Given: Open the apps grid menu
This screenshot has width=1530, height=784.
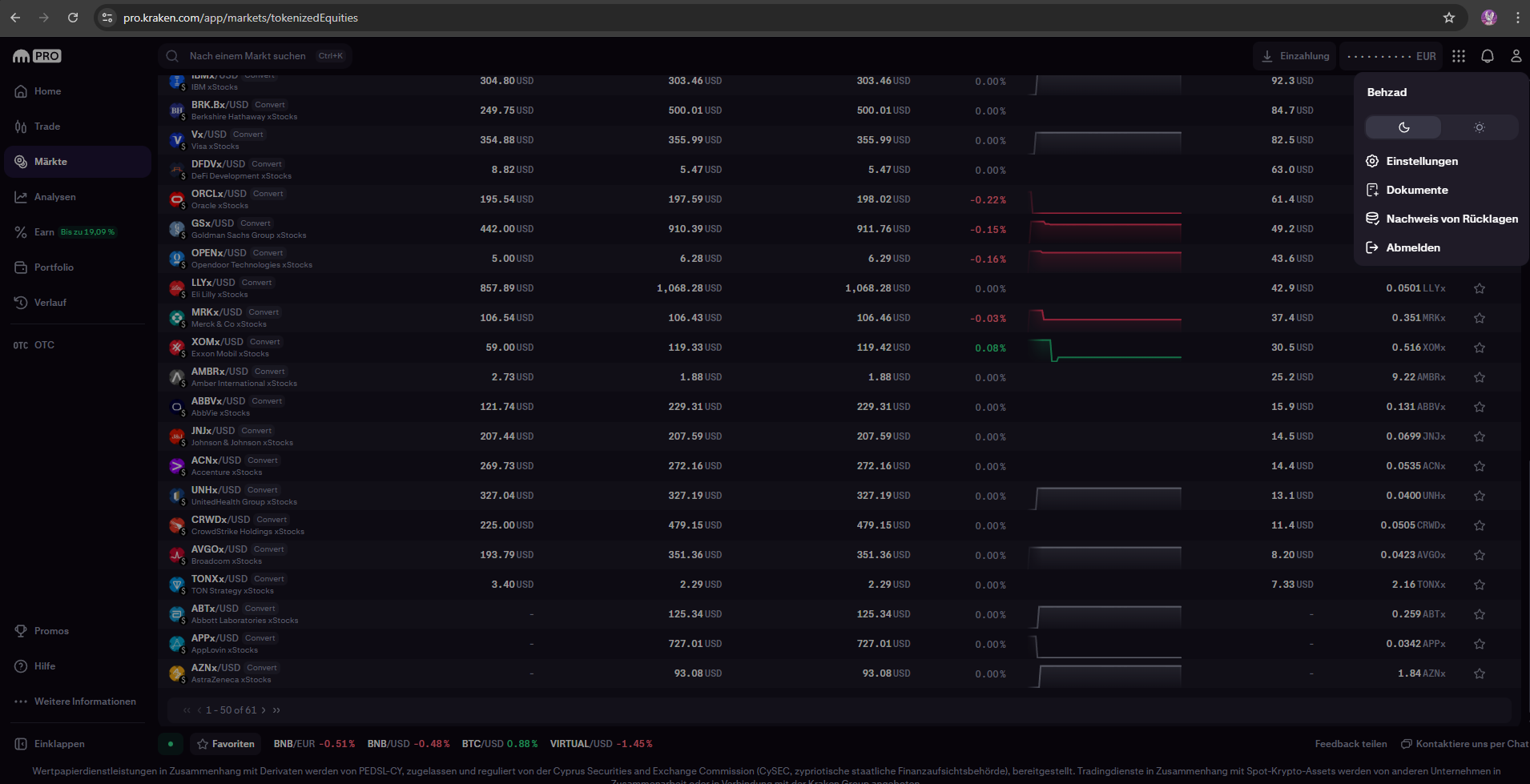Looking at the screenshot, I should pos(1459,56).
